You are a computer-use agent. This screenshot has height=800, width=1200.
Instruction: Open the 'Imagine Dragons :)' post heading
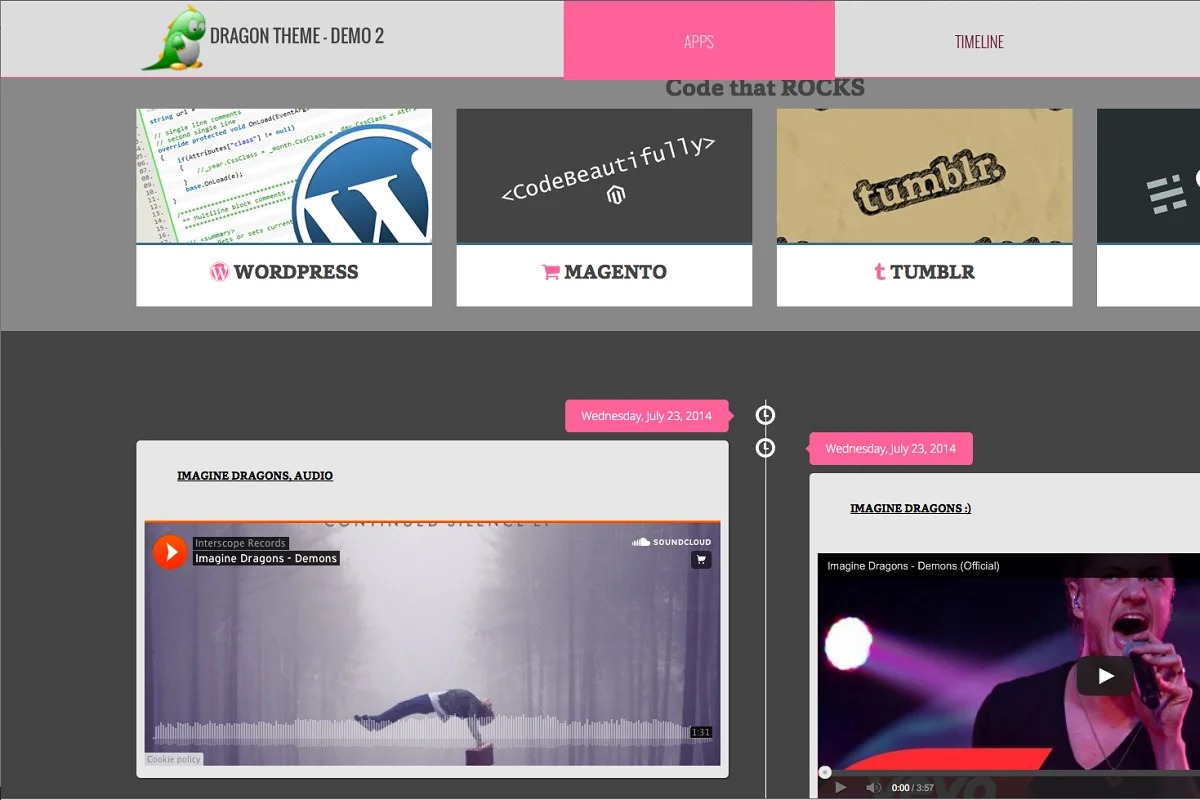coord(910,508)
